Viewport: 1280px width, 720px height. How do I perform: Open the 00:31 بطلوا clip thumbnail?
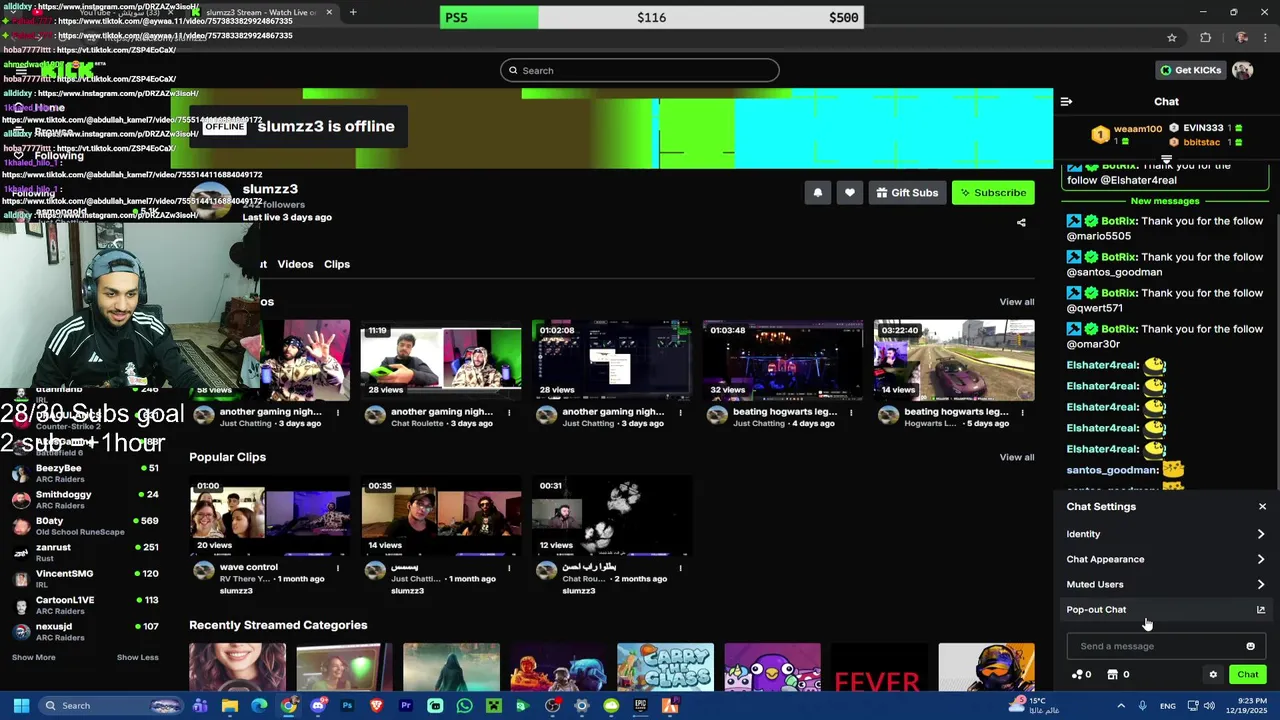click(612, 516)
